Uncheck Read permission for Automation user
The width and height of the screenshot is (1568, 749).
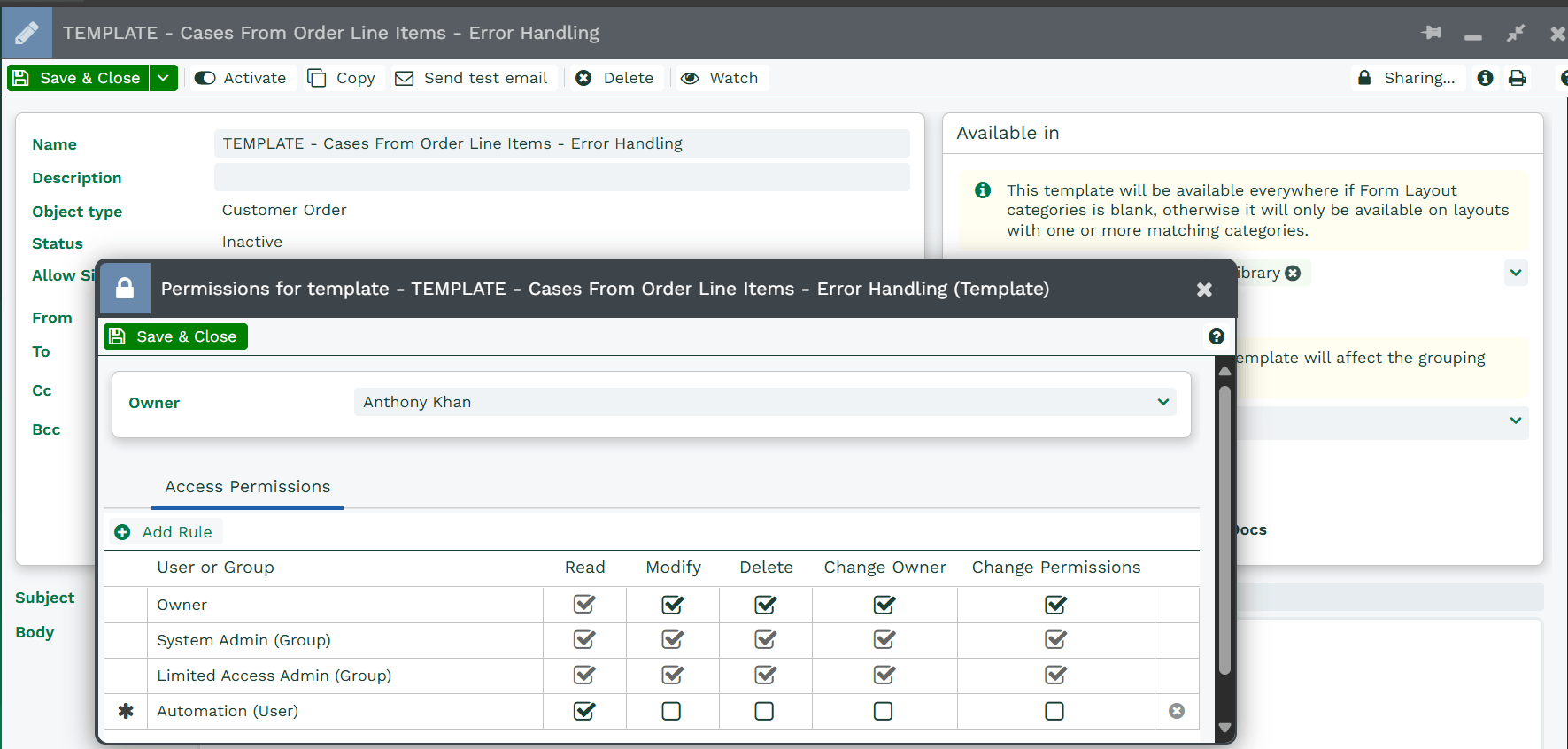[x=584, y=711]
